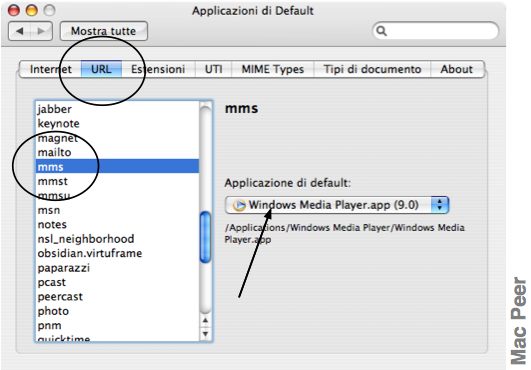Choose msn in the scheme list

pyautogui.click(x=117, y=210)
